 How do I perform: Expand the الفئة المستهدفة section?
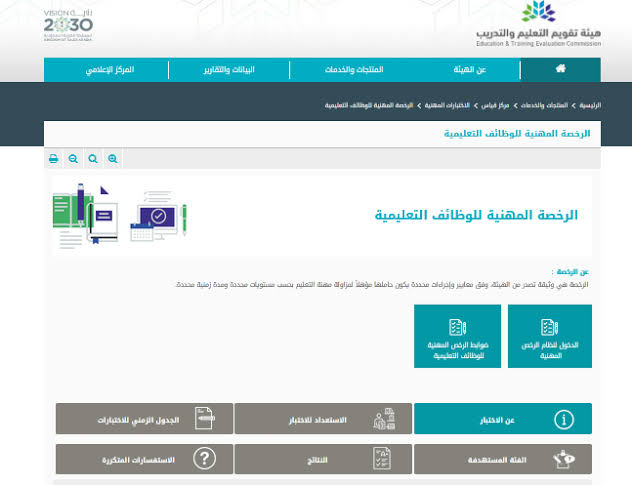[502, 459]
